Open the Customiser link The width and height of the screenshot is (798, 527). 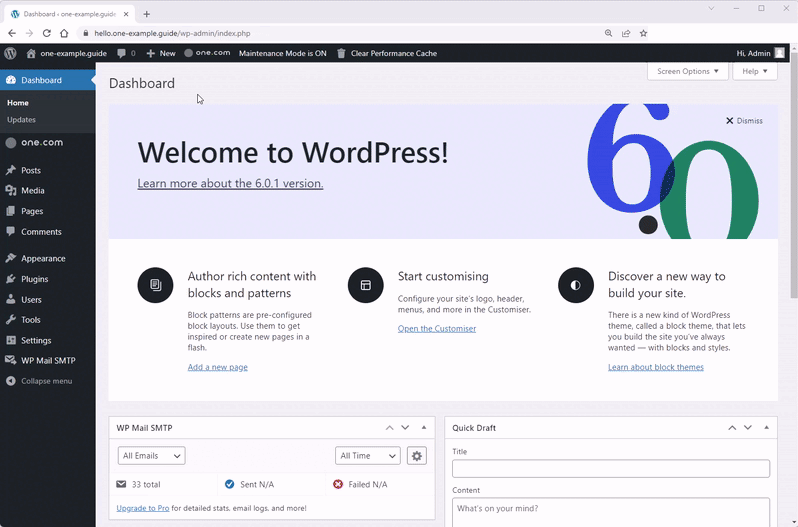[x=436, y=329]
